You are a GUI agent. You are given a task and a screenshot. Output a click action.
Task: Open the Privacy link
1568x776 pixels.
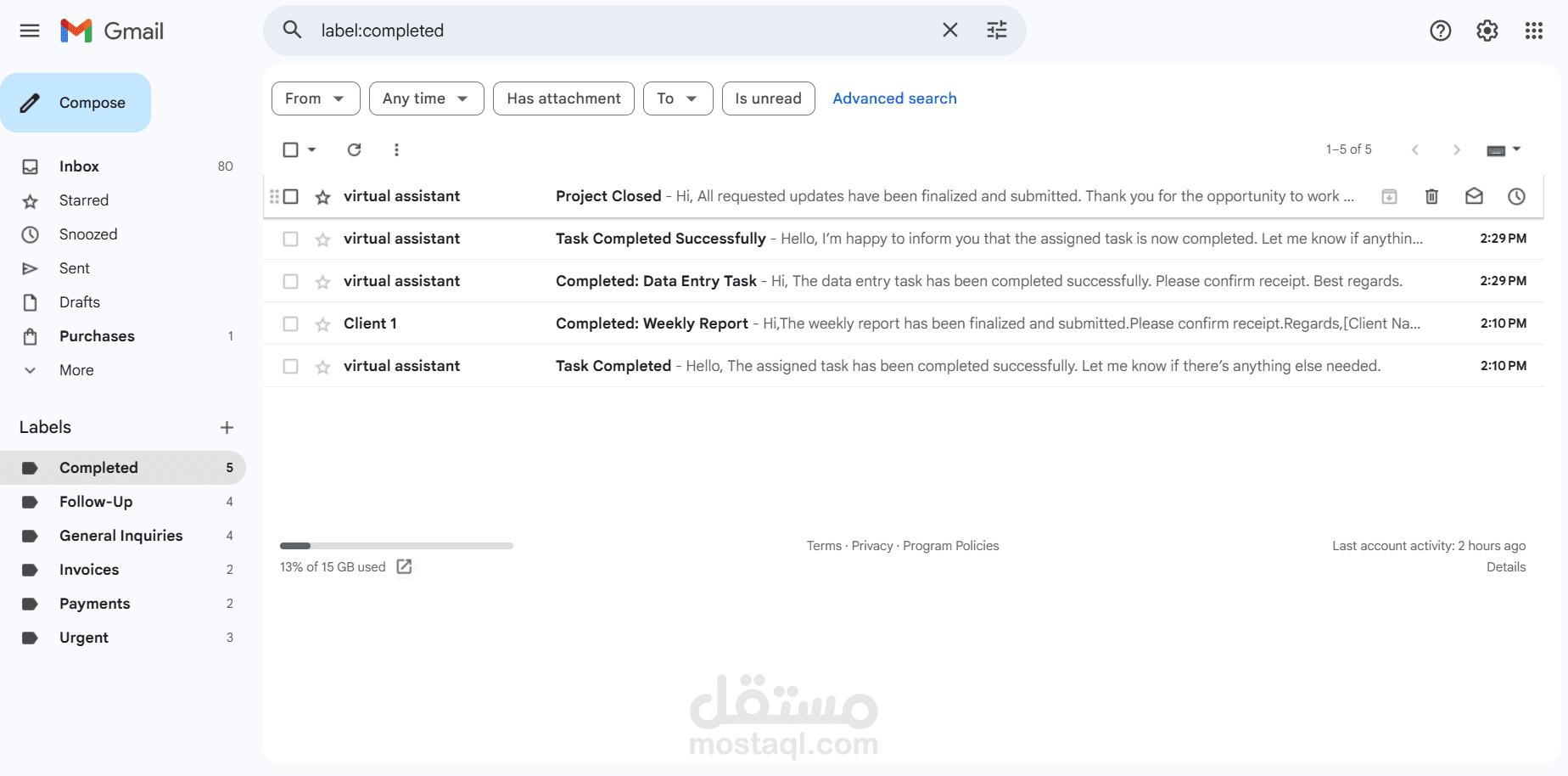coord(872,546)
